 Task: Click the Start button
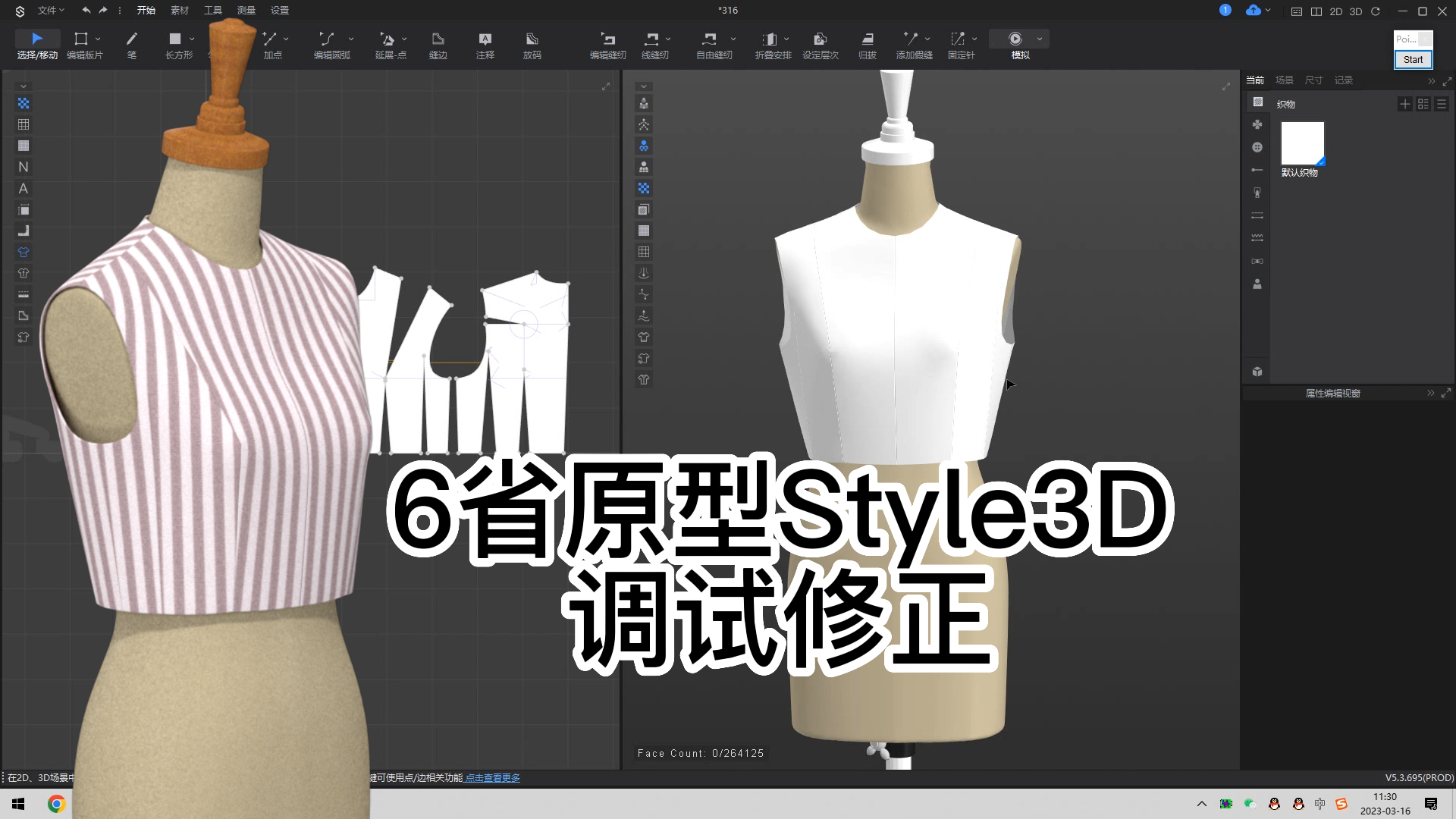[1414, 60]
